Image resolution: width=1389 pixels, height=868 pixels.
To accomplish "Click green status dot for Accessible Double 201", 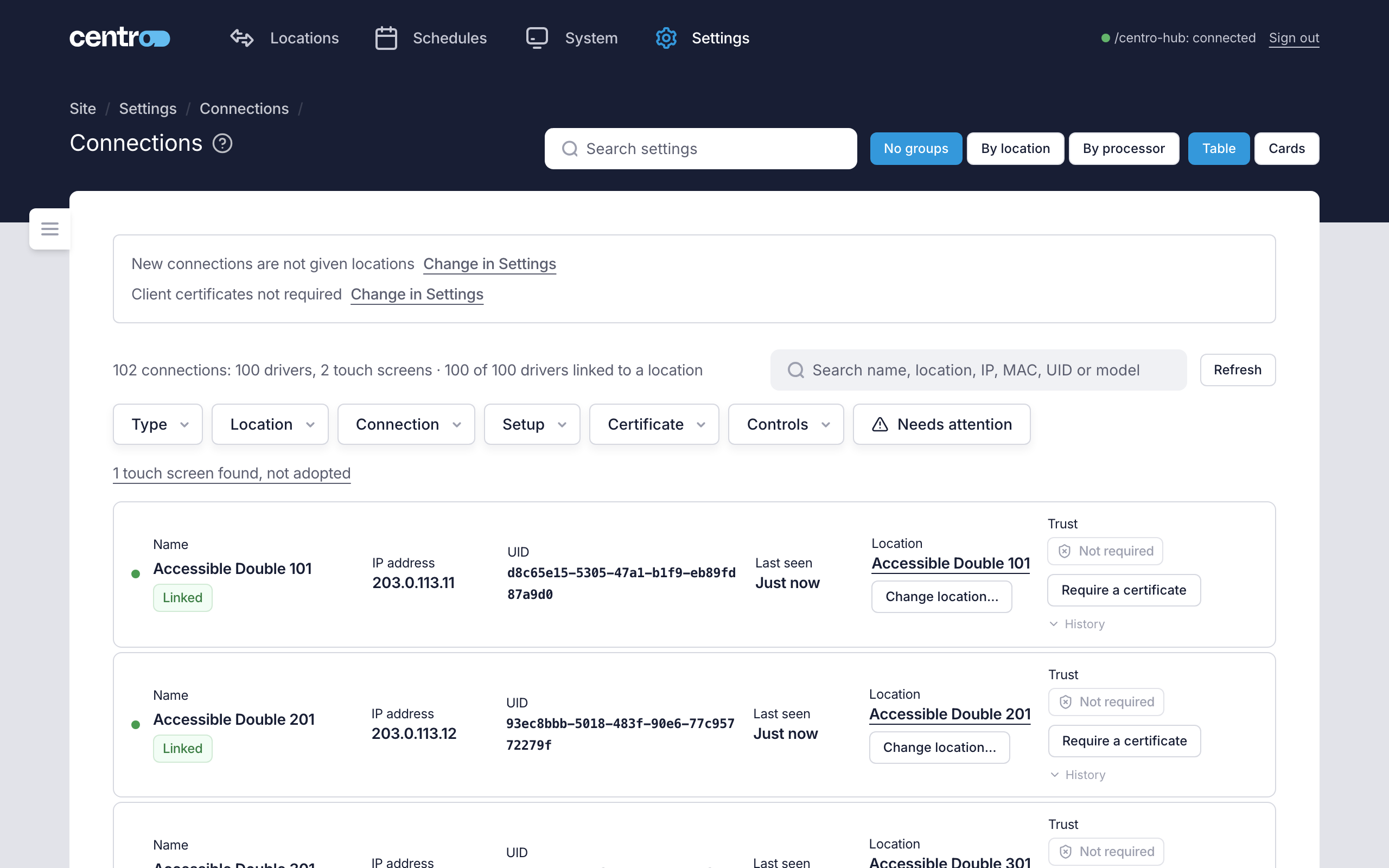I will [136, 724].
